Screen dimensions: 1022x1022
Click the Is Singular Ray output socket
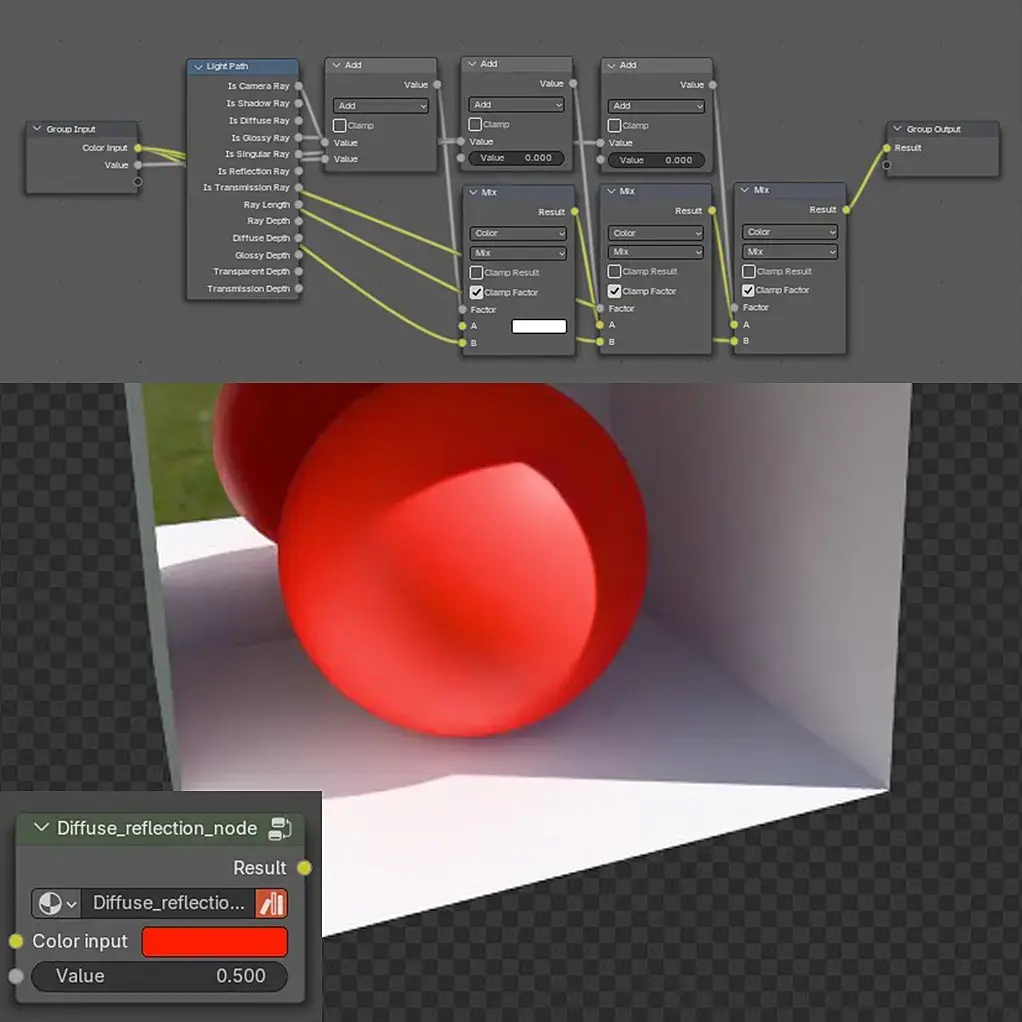coord(299,154)
